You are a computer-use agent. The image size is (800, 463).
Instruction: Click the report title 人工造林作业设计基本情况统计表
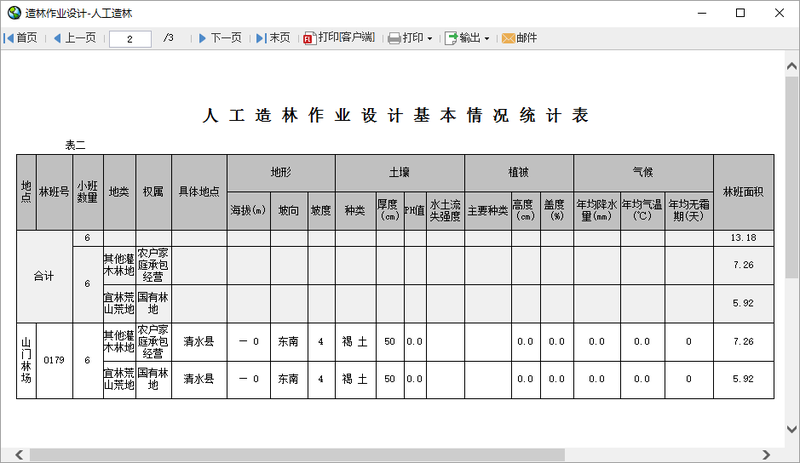pyautogui.click(x=396, y=115)
